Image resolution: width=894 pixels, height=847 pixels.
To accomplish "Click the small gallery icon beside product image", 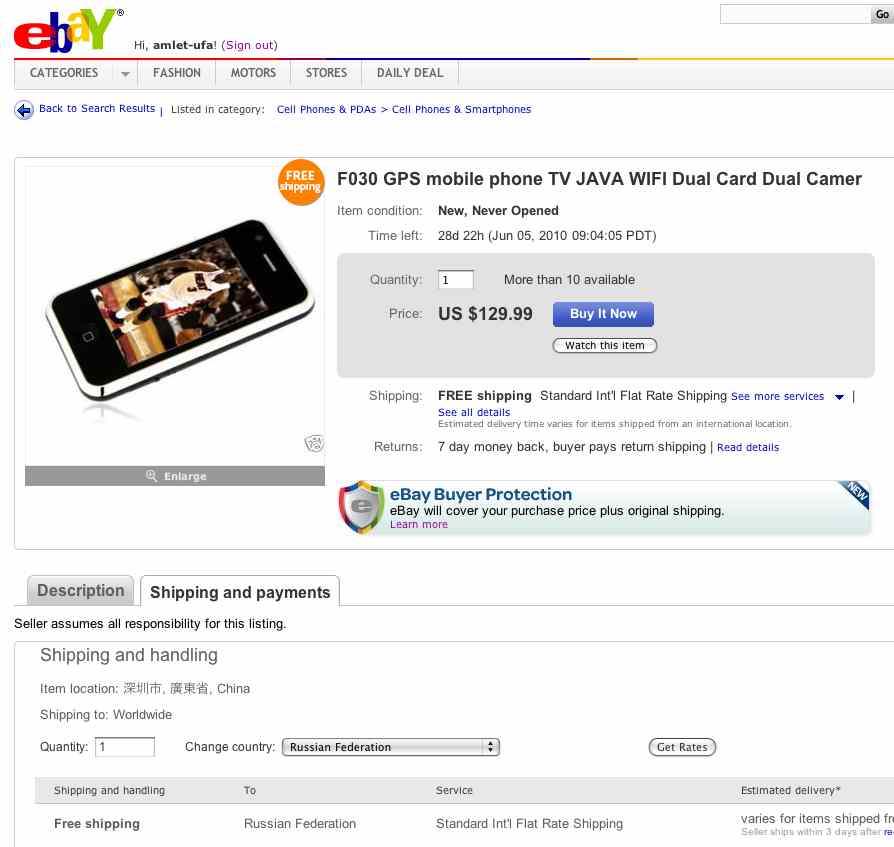I will point(314,443).
